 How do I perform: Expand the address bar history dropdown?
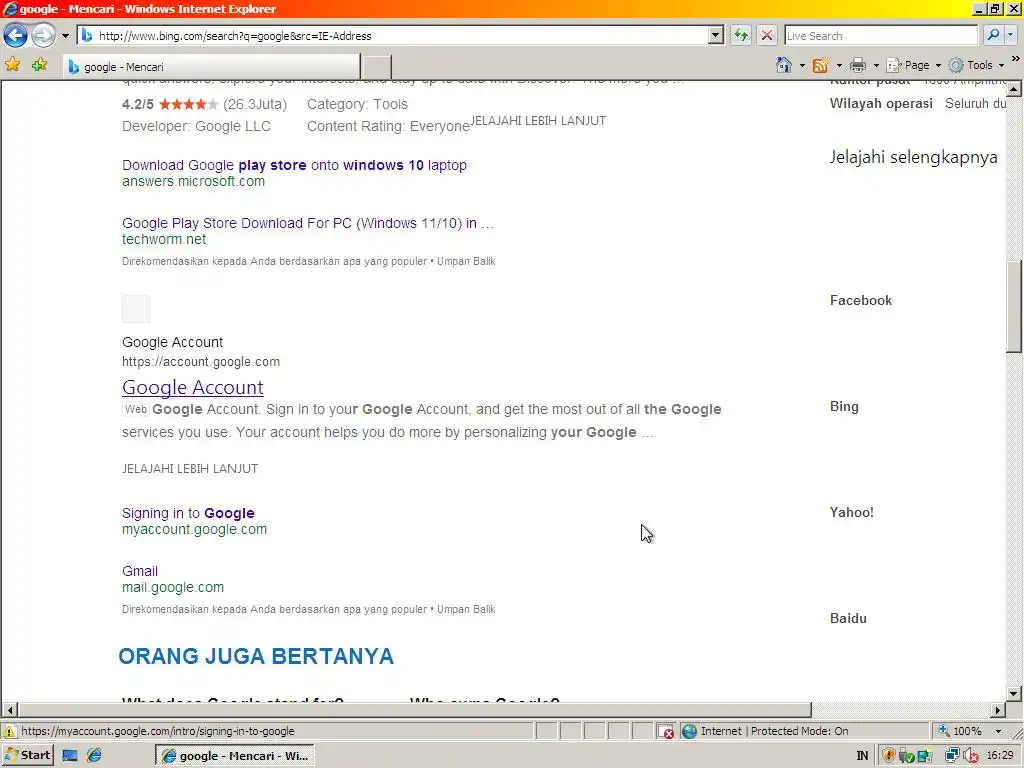click(716, 36)
